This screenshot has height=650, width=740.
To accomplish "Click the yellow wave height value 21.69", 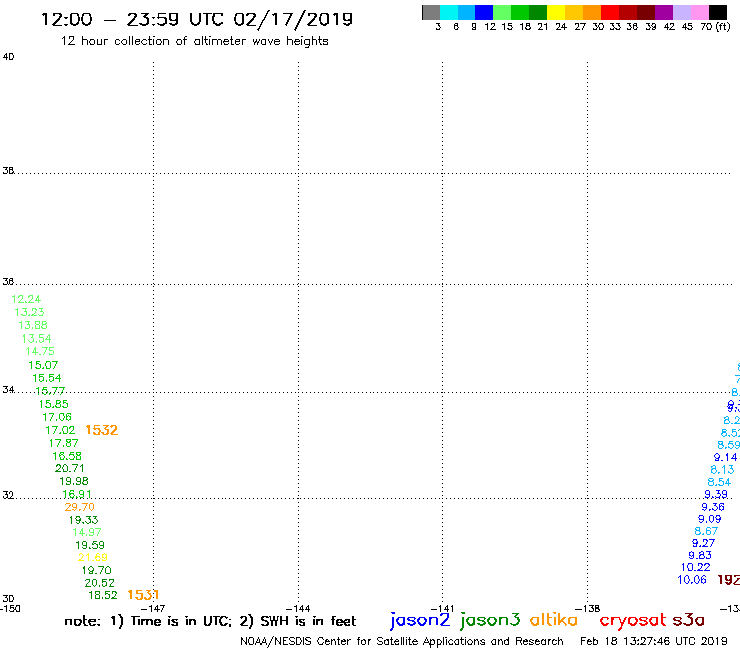I will (93, 557).
